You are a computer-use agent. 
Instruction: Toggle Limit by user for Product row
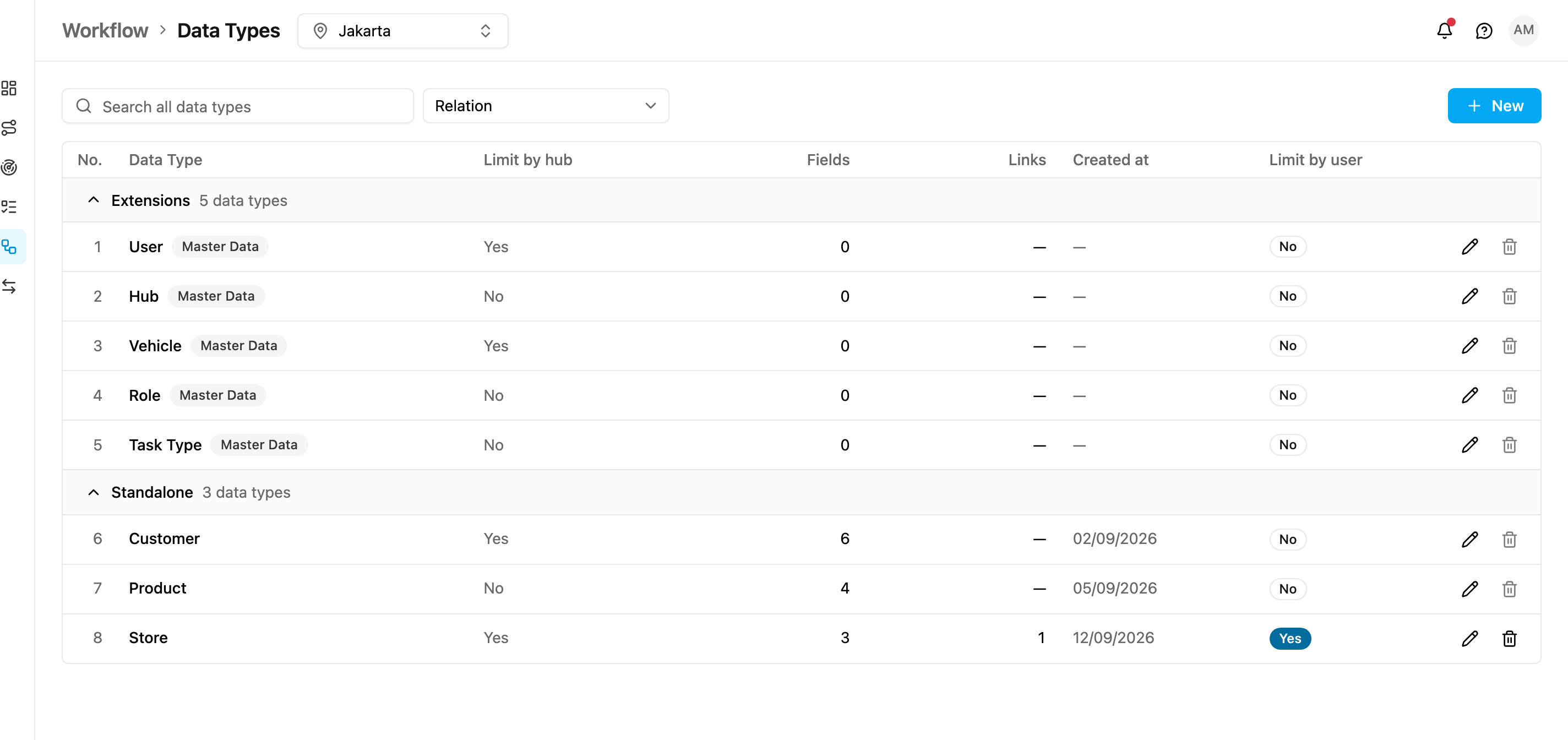coord(1287,589)
